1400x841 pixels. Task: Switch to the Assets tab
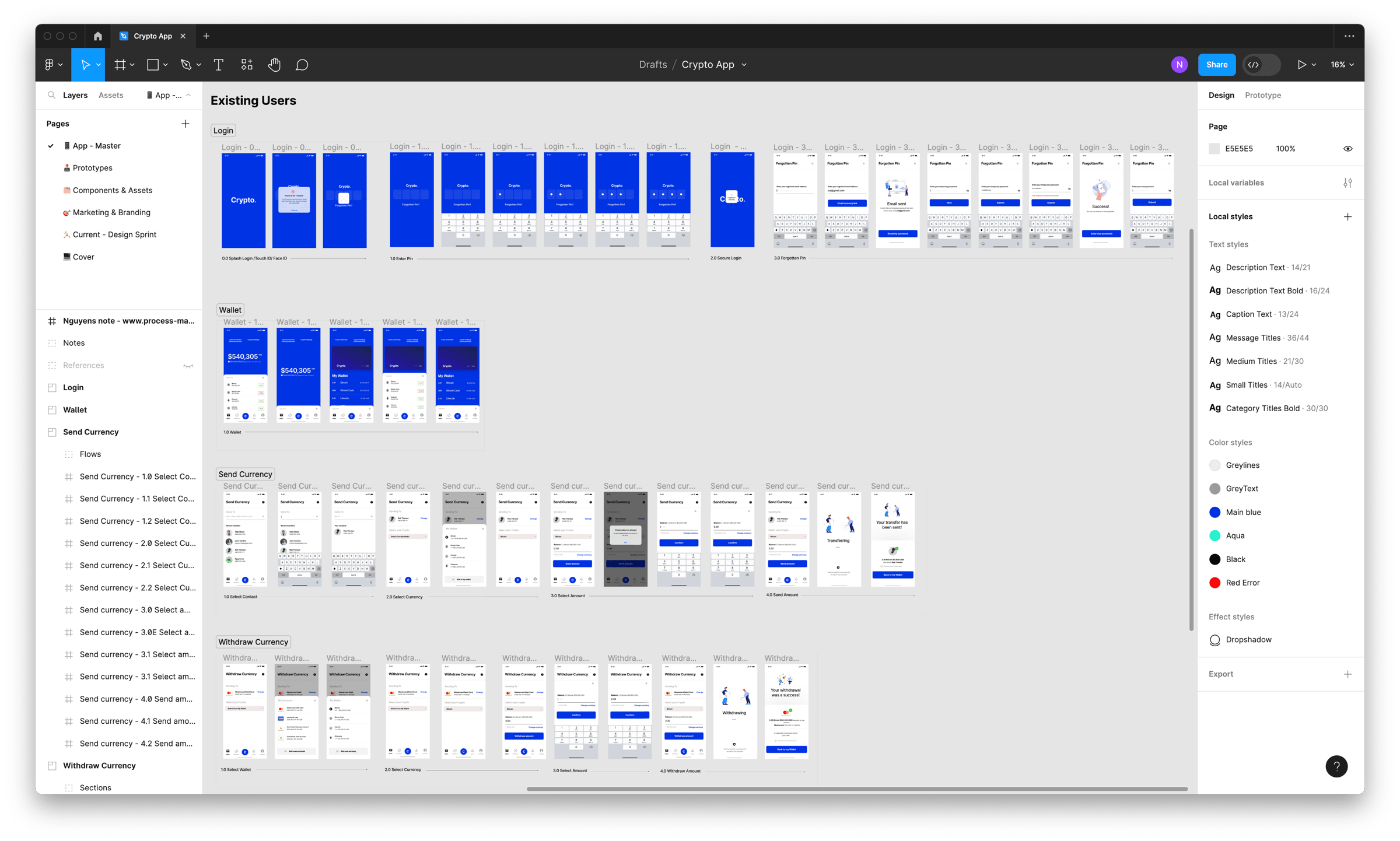click(111, 95)
